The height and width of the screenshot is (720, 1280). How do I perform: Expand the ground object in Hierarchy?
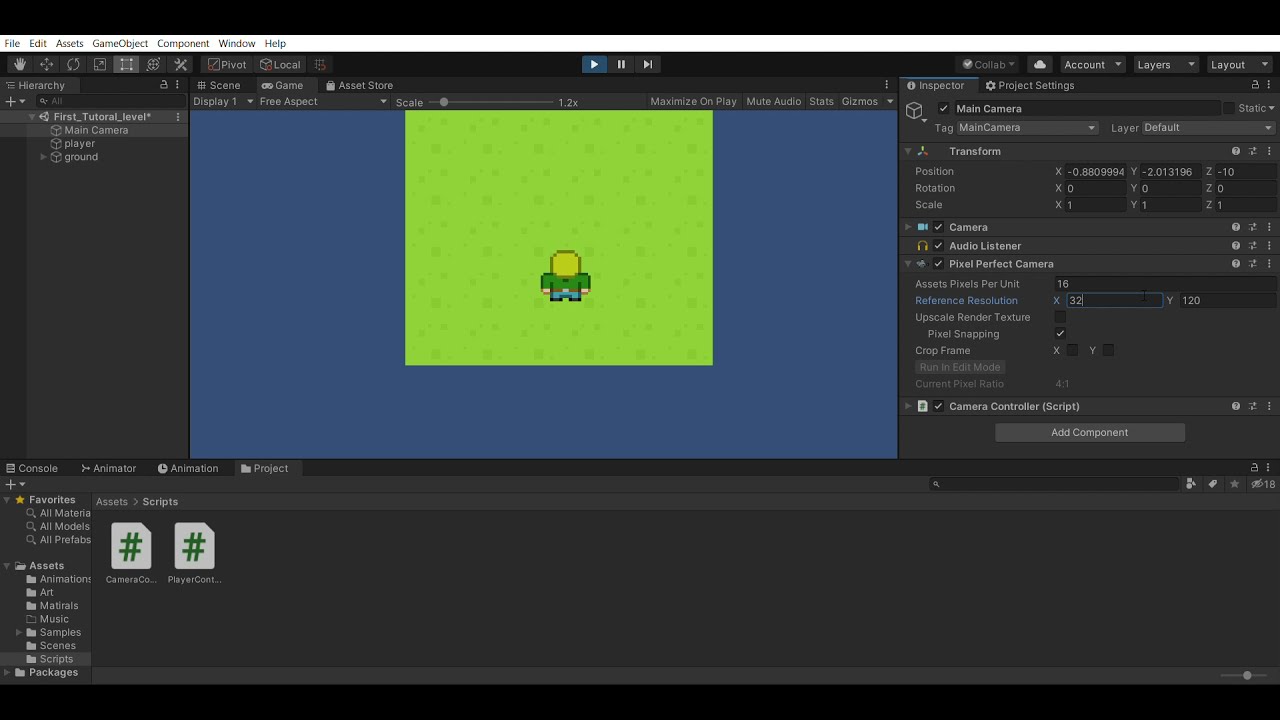coord(43,157)
